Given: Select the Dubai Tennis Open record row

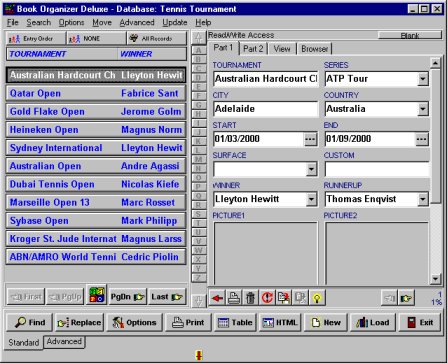Looking at the screenshot, I should (96, 184).
